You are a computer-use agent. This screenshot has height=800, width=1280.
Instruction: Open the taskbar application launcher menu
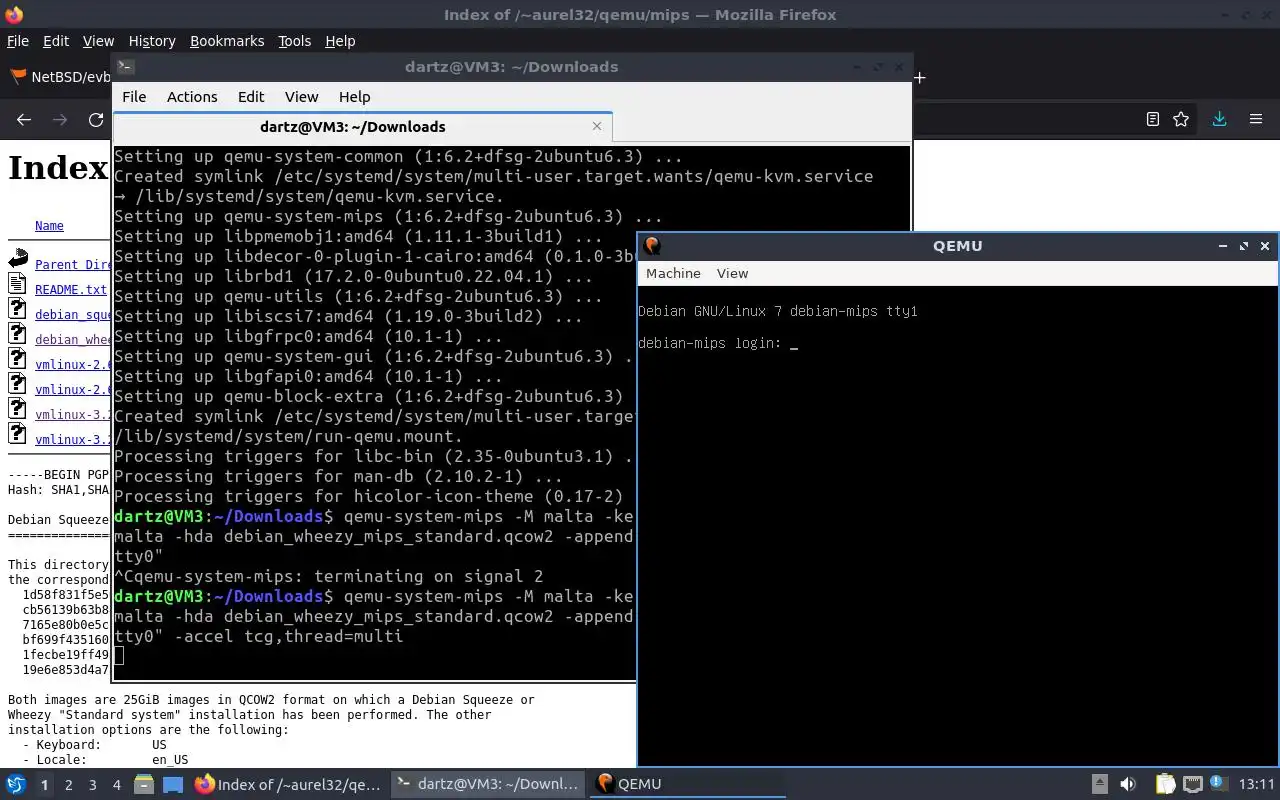tap(16, 784)
